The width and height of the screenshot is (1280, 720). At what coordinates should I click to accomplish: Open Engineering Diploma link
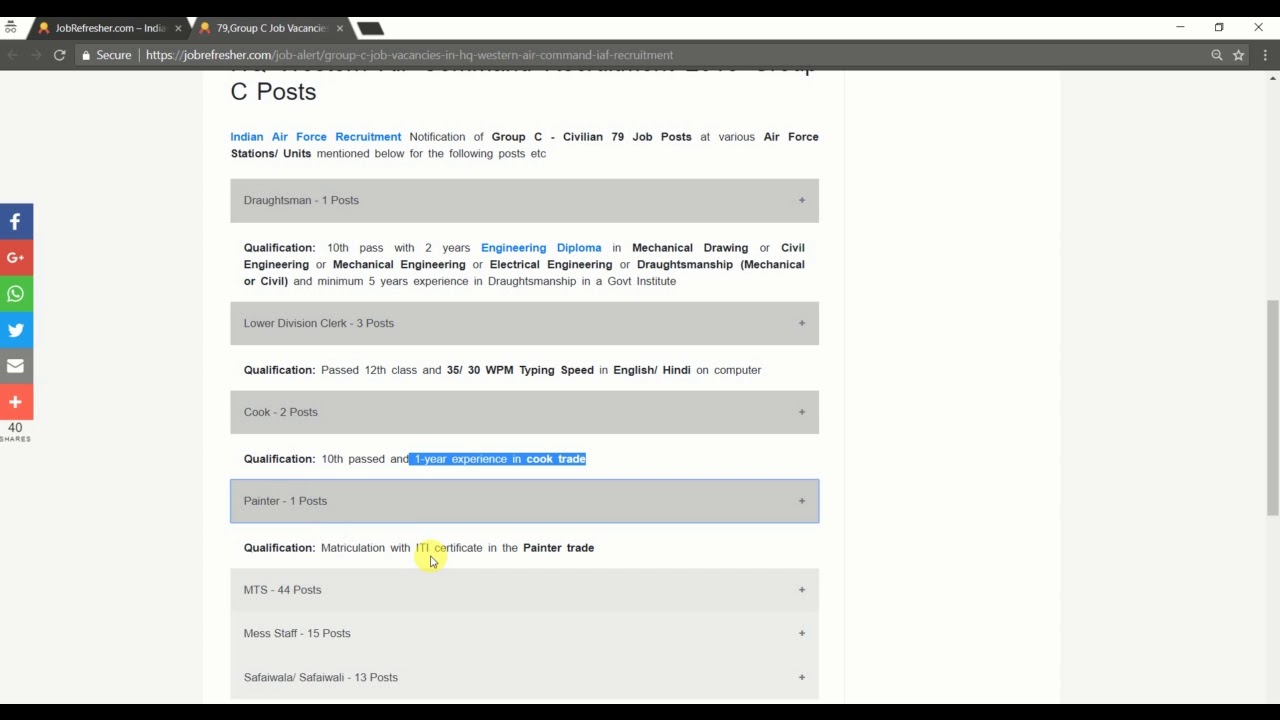click(x=541, y=248)
